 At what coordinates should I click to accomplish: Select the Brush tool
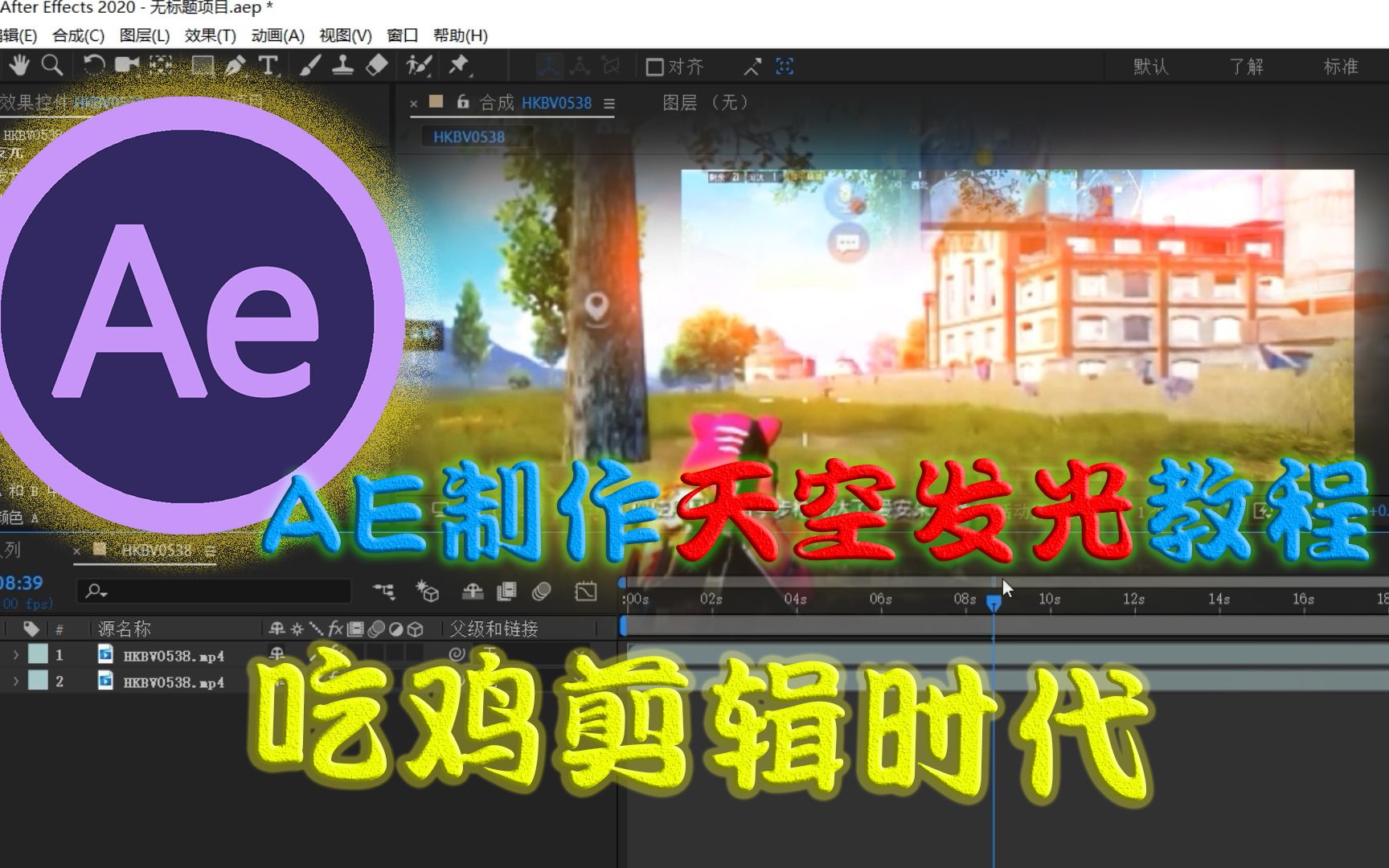point(310,65)
